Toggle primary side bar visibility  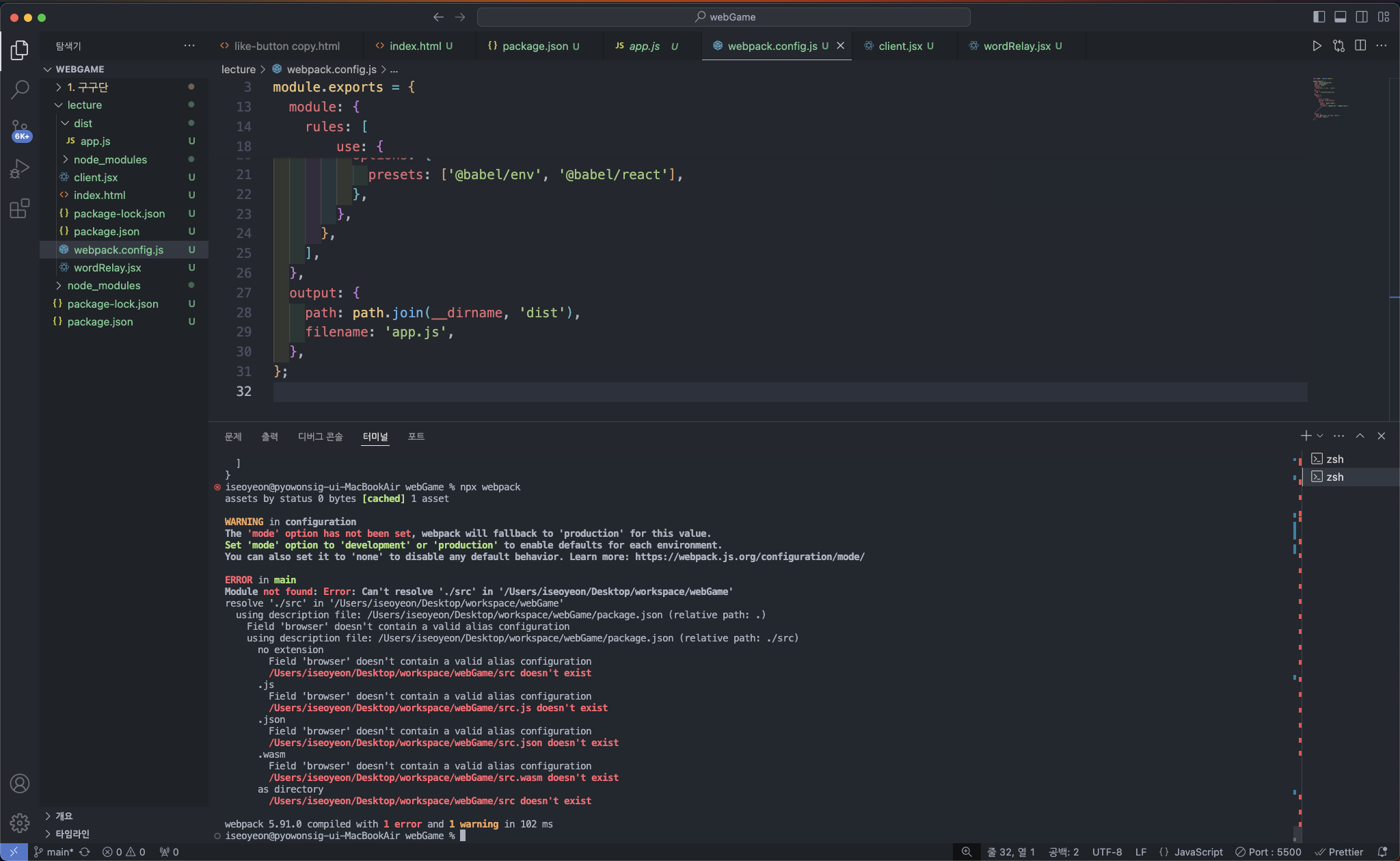[1319, 17]
